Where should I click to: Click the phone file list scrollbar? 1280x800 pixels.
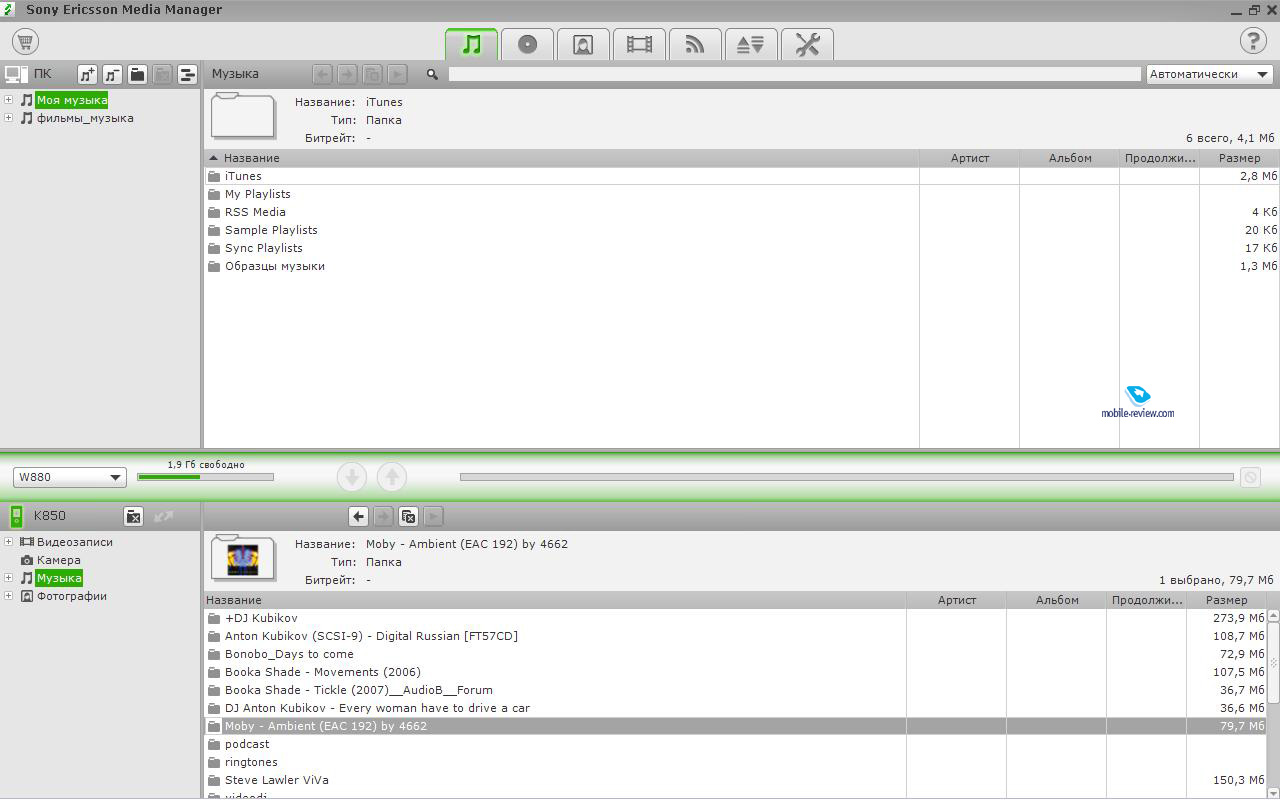(1273, 662)
